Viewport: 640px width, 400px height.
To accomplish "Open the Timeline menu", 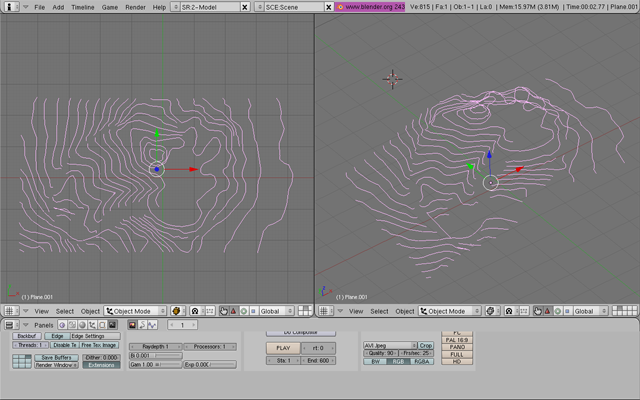I will point(82,7).
